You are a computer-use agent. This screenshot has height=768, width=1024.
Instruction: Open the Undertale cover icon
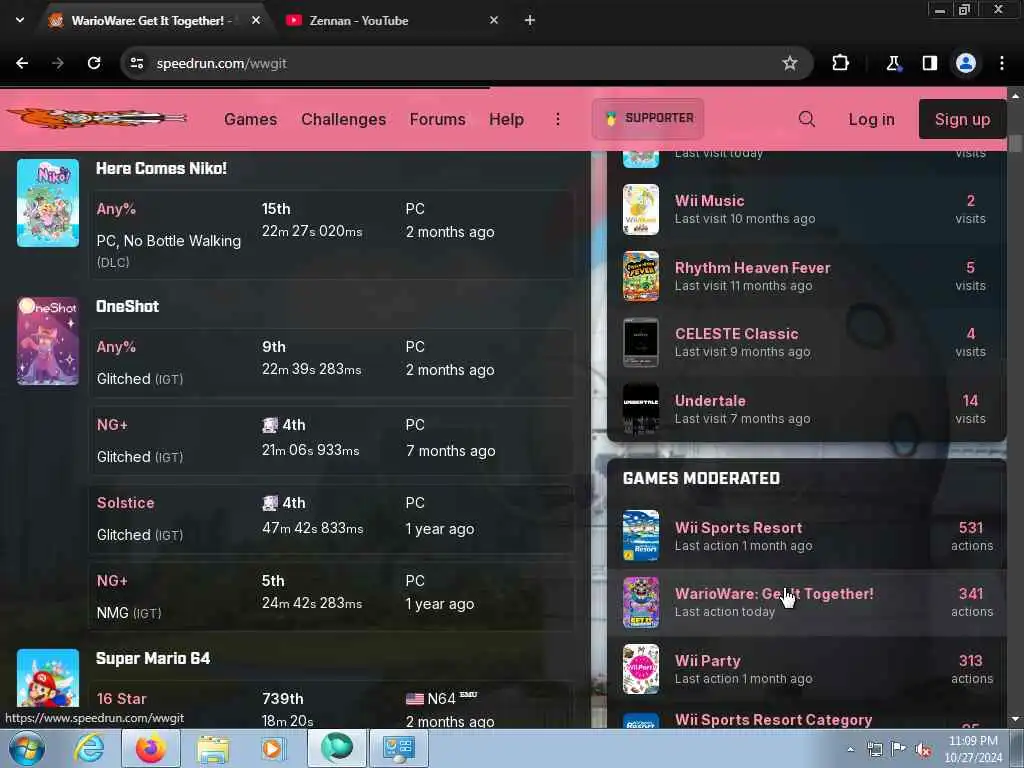click(x=641, y=409)
